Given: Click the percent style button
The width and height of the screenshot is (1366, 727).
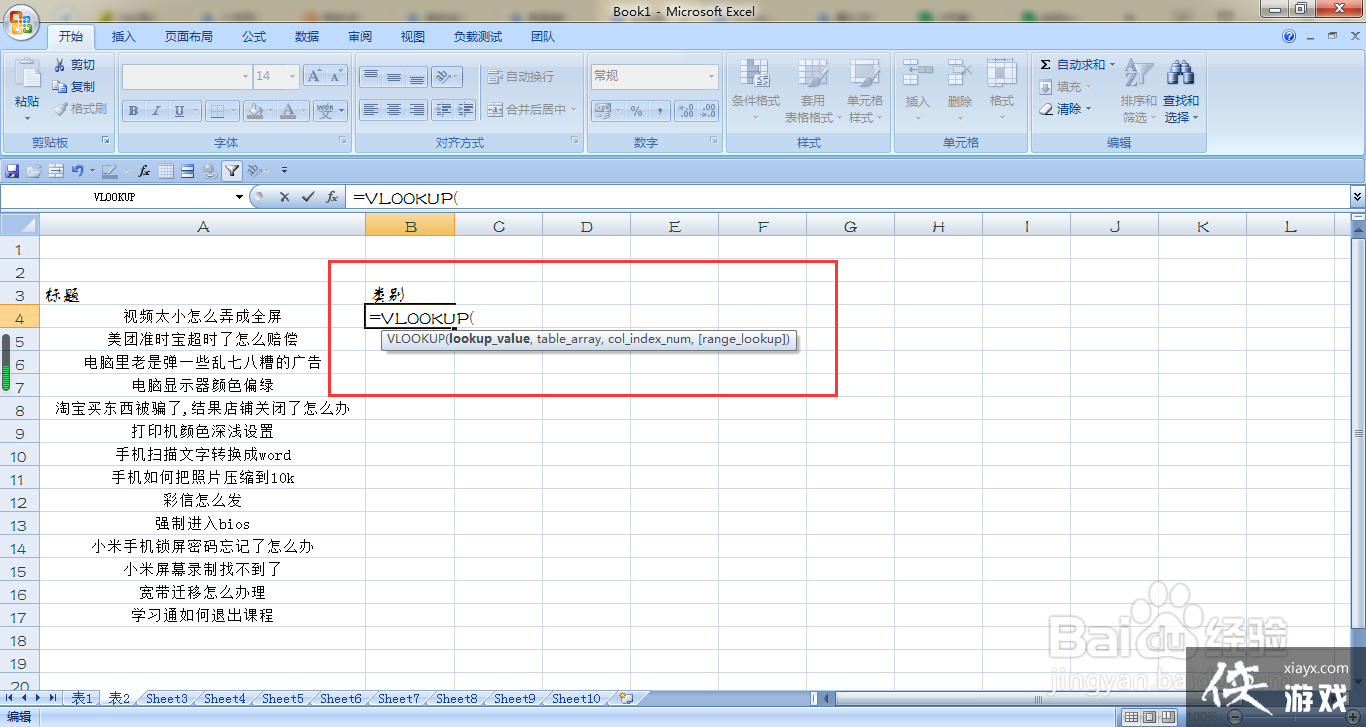Looking at the screenshot, I should pos(635,110).
